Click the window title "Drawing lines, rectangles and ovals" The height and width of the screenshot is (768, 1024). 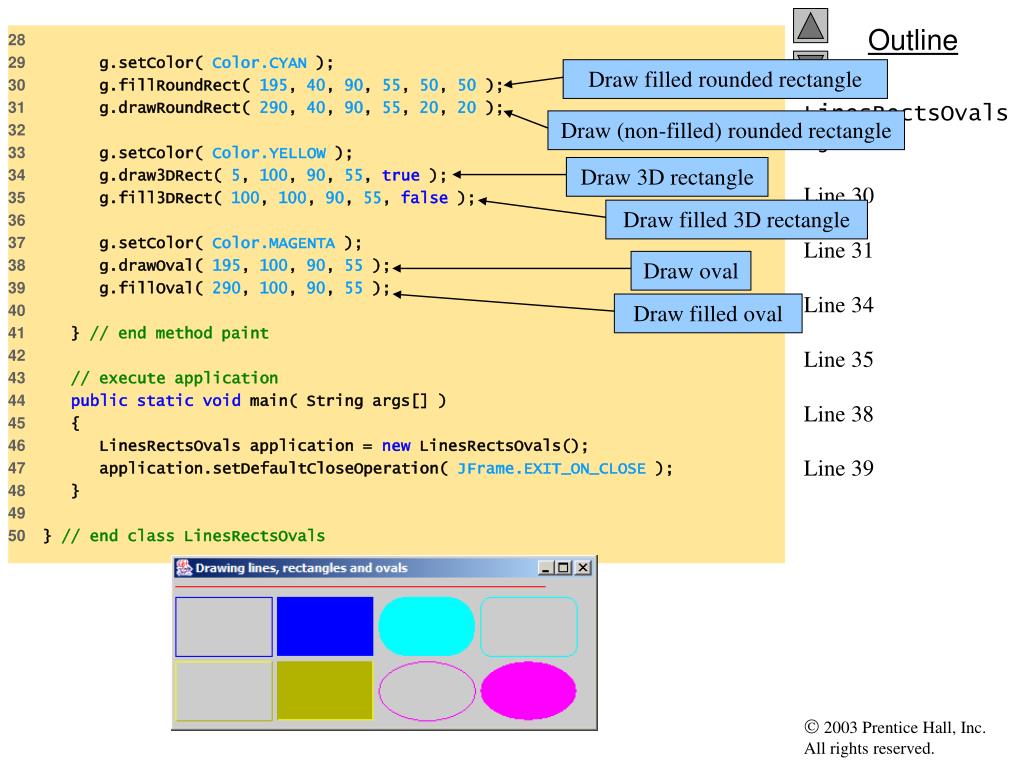point(301,568)
